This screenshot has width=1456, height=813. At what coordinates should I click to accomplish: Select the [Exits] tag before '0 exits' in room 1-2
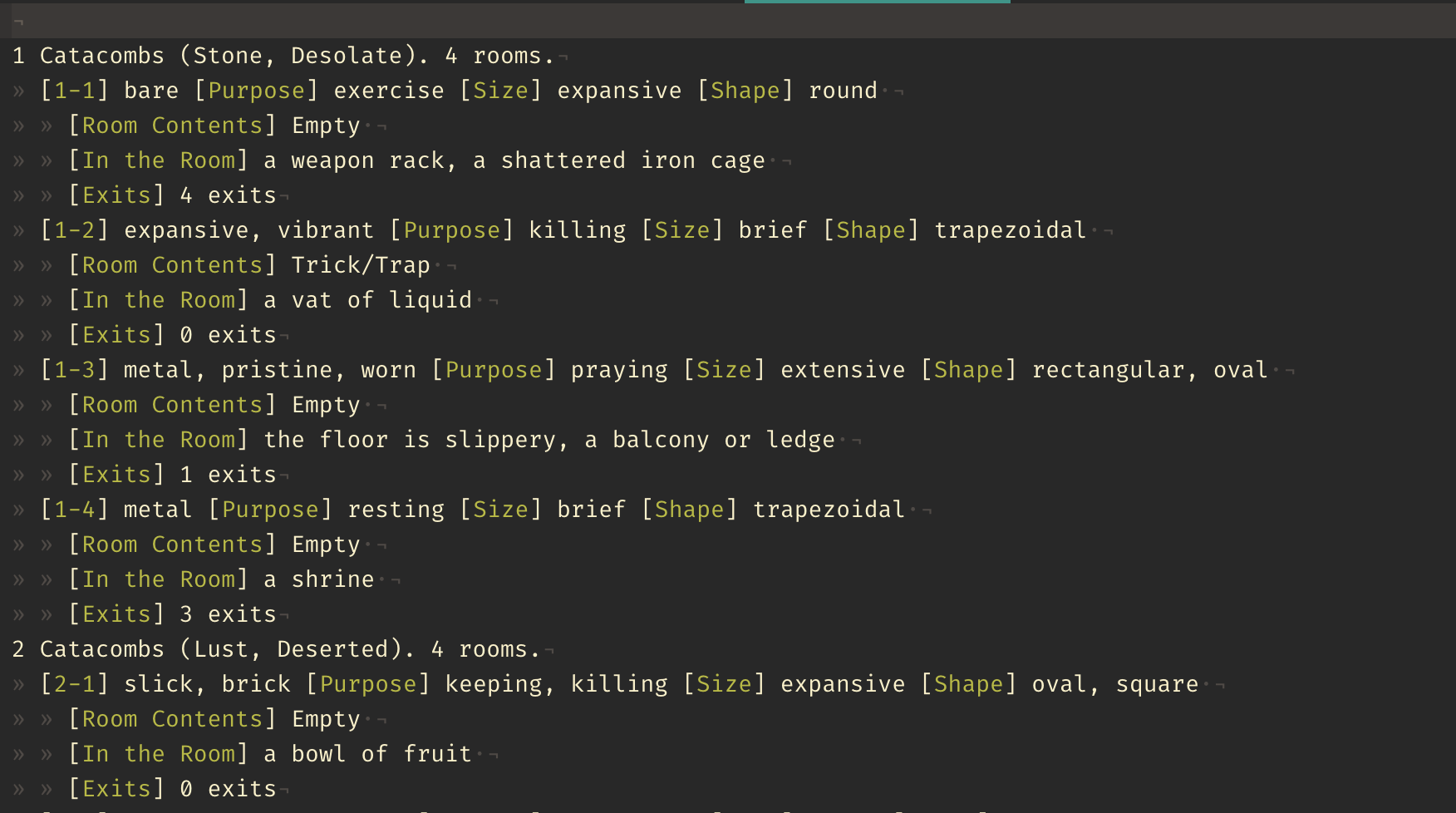point(116,335)
